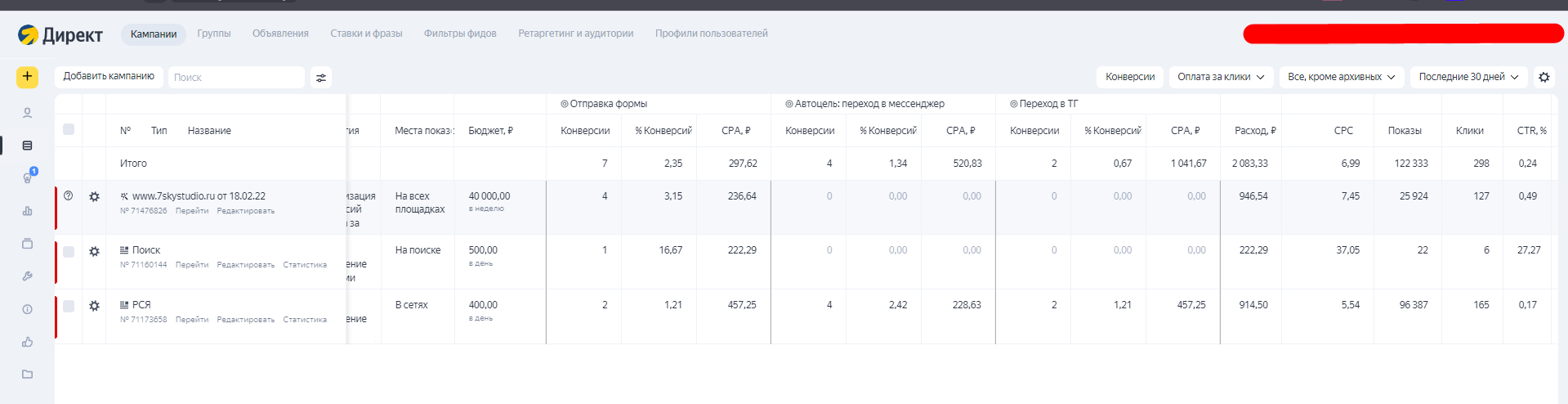The width and height of the screenshot is (1568, 404).
Task: Open recommendations lightbulb icon with badge
Action: tap(28, 177)
